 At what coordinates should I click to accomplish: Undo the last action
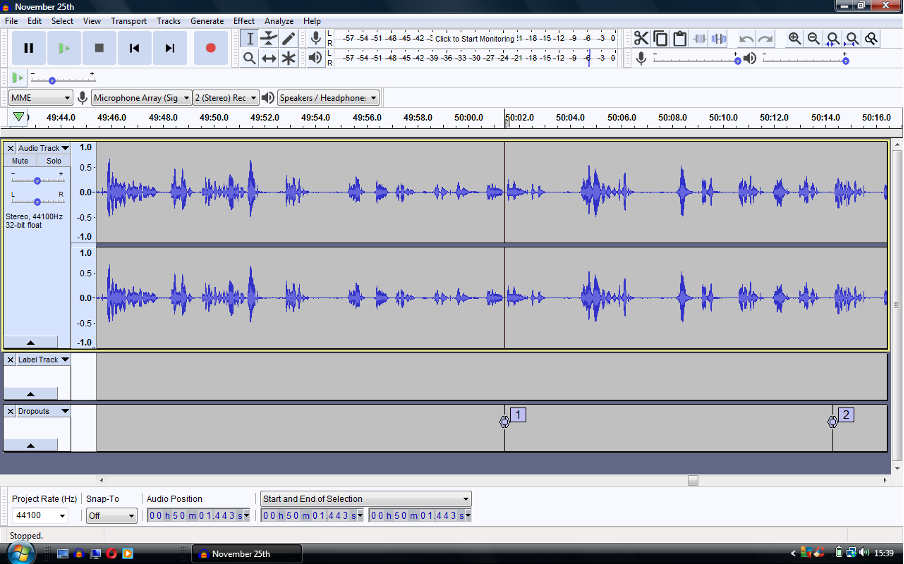pos(746,39)
